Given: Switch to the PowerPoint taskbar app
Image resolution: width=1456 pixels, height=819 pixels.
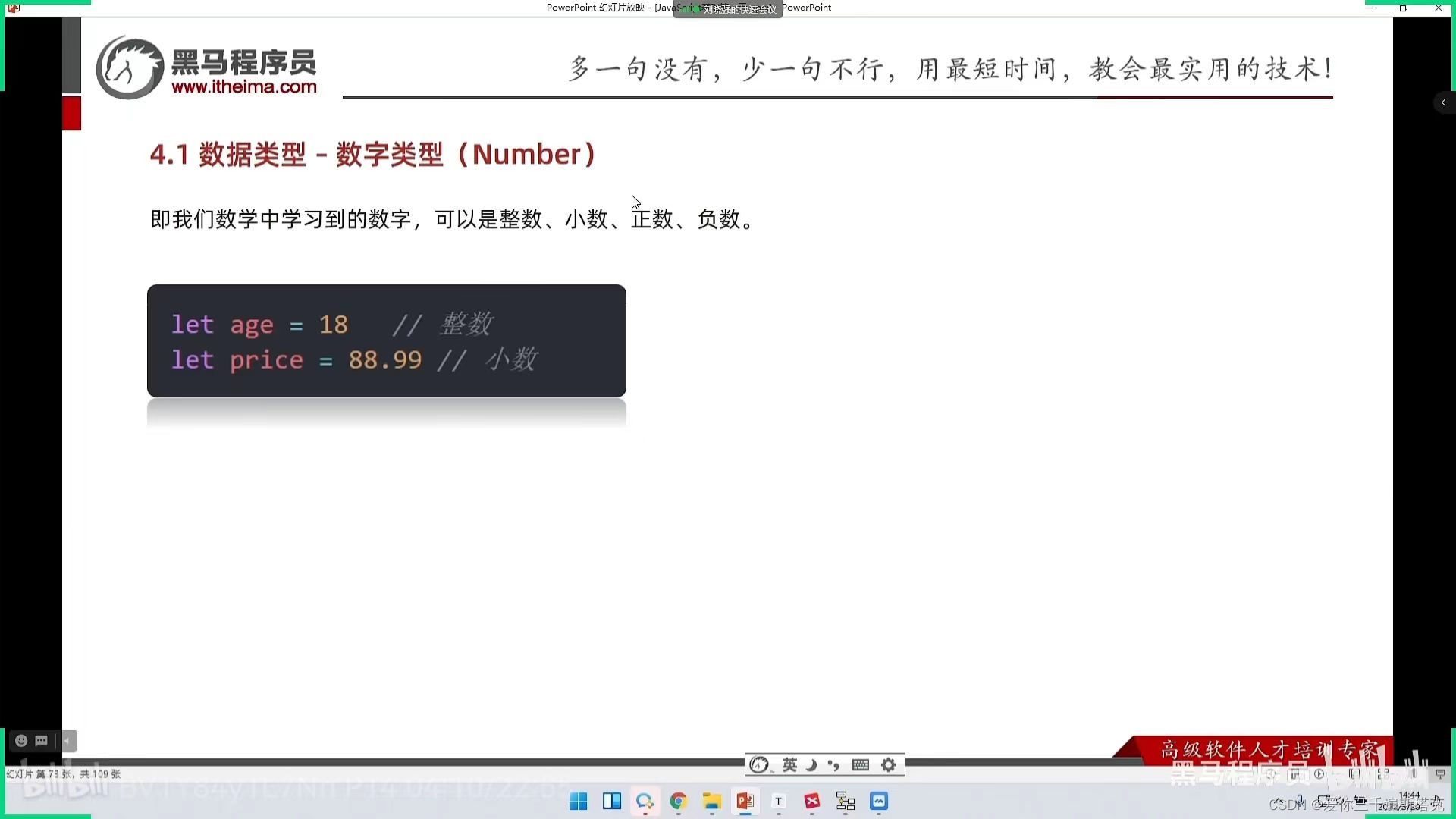Looking at the screenshot, I should click(x=745, y=802).
